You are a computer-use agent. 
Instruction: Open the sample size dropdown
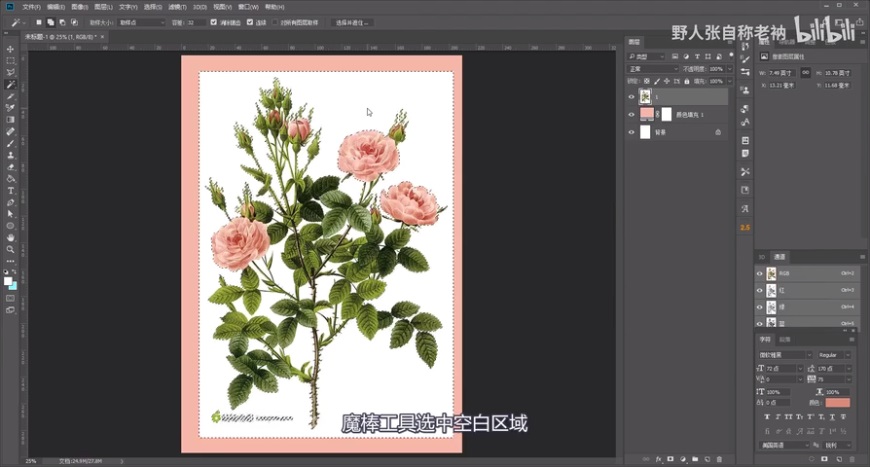(141, 22)
